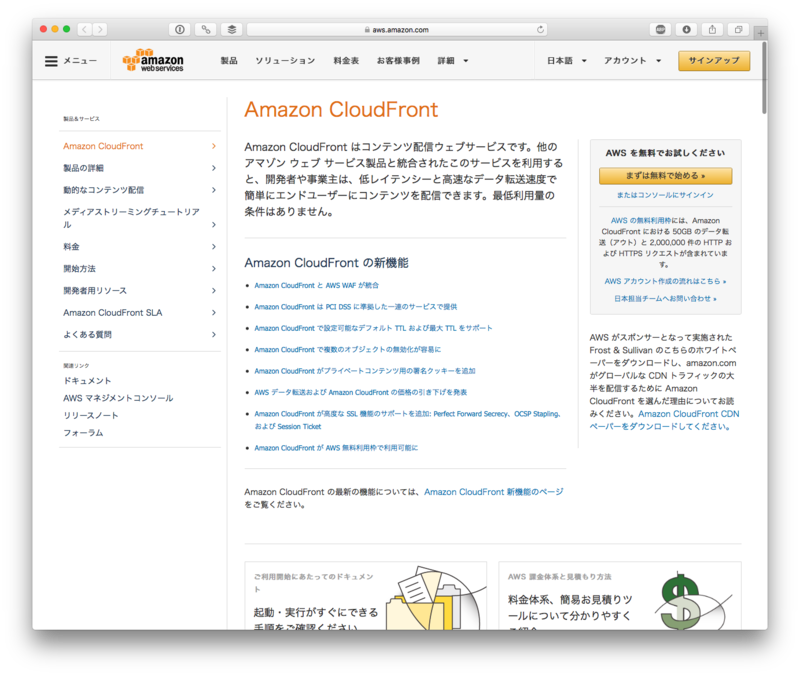Open the AWS の無料利用枠 link
This screenshot has width=800, height=676.
point(641,220)
